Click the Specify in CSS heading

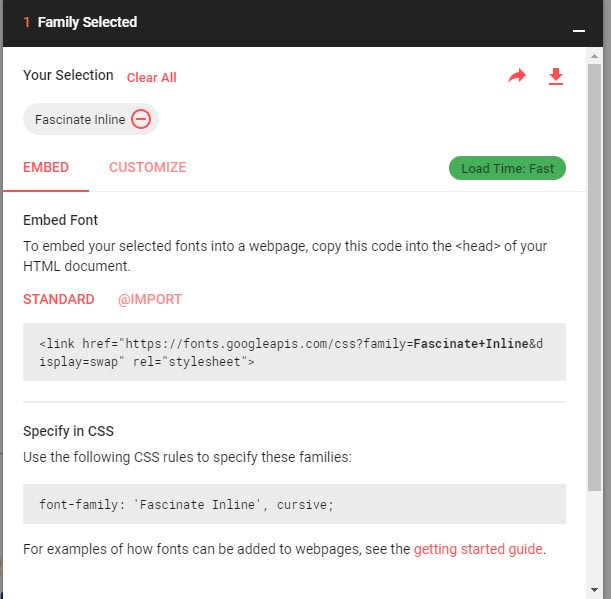point(69,431)
